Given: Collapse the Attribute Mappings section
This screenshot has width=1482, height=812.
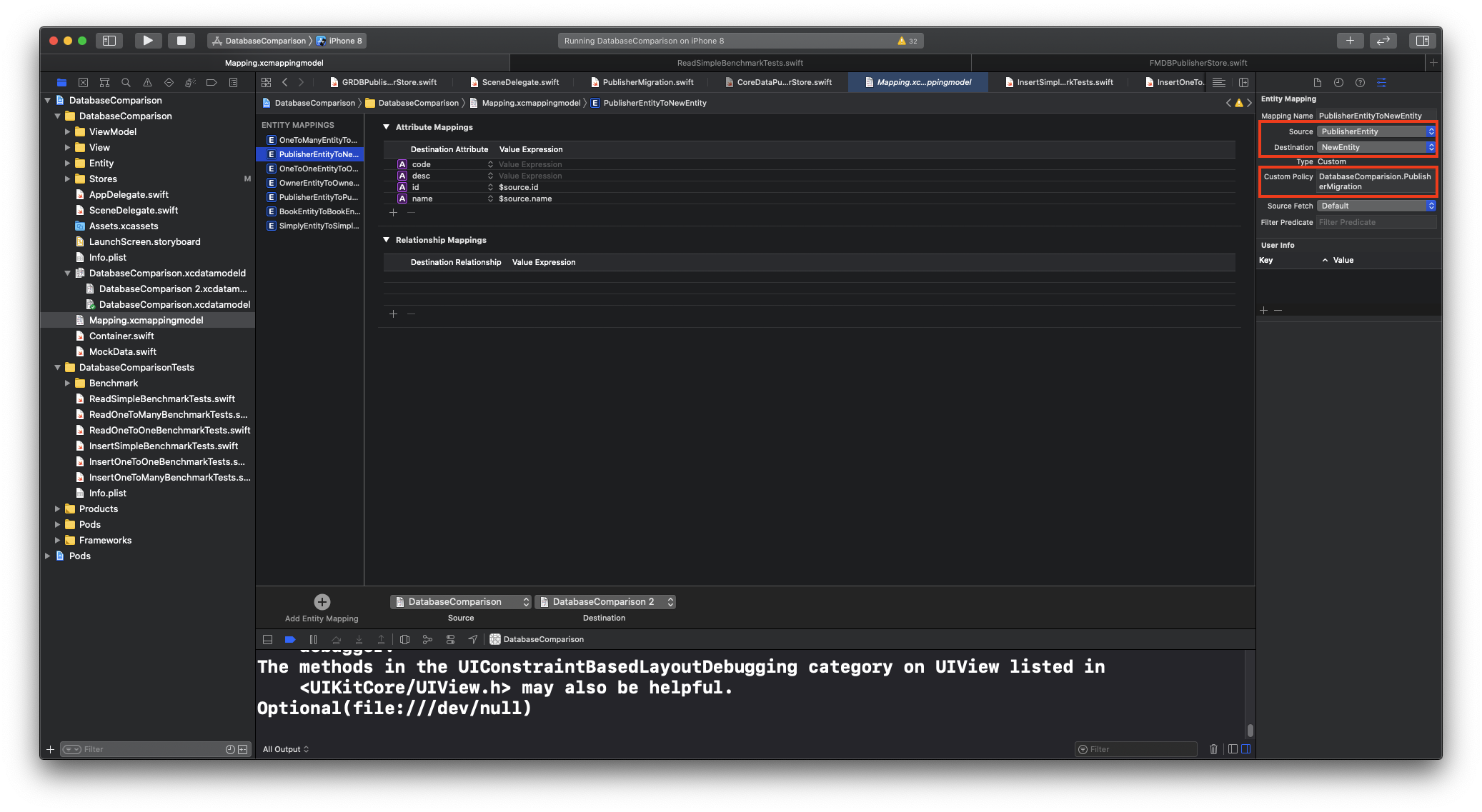Looking at the screenshot, I should [x=387, y=127].
